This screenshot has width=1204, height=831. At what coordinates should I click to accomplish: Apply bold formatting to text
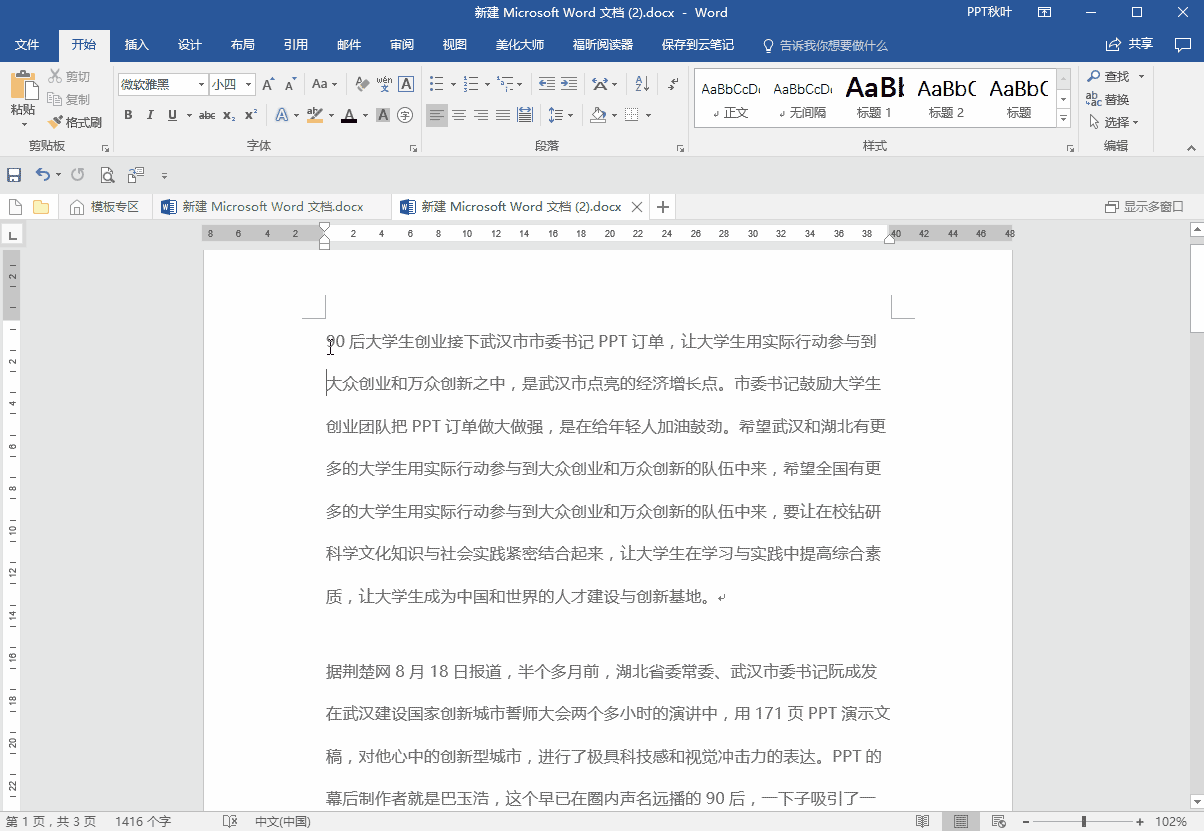(128, 115)
